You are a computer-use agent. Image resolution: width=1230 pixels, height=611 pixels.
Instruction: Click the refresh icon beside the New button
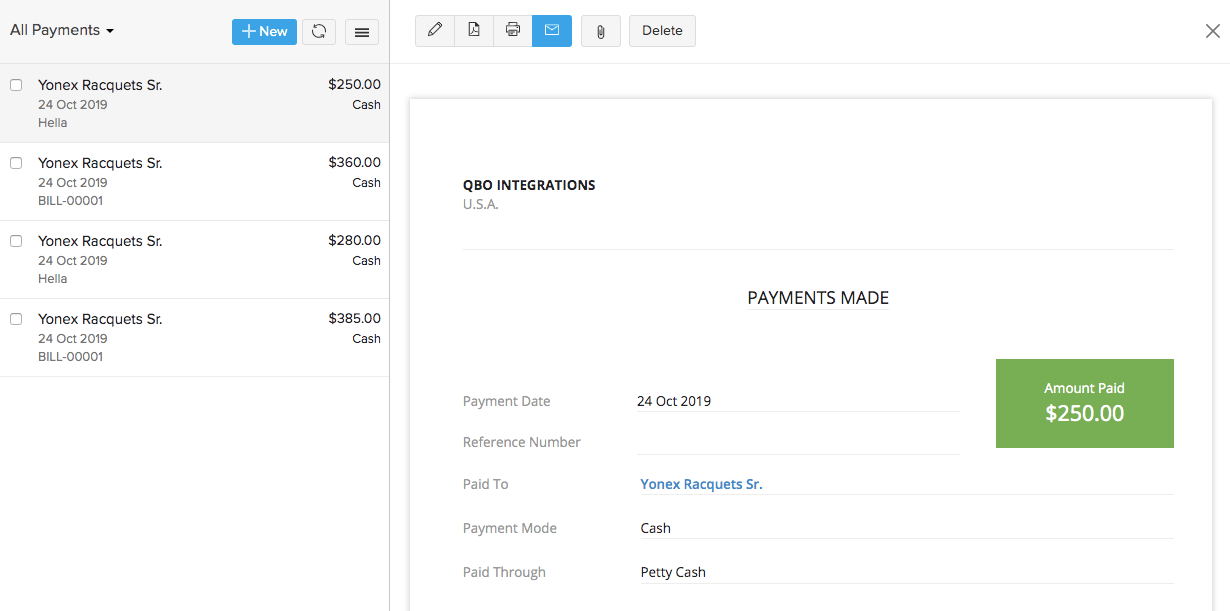(x=319, y=31)
